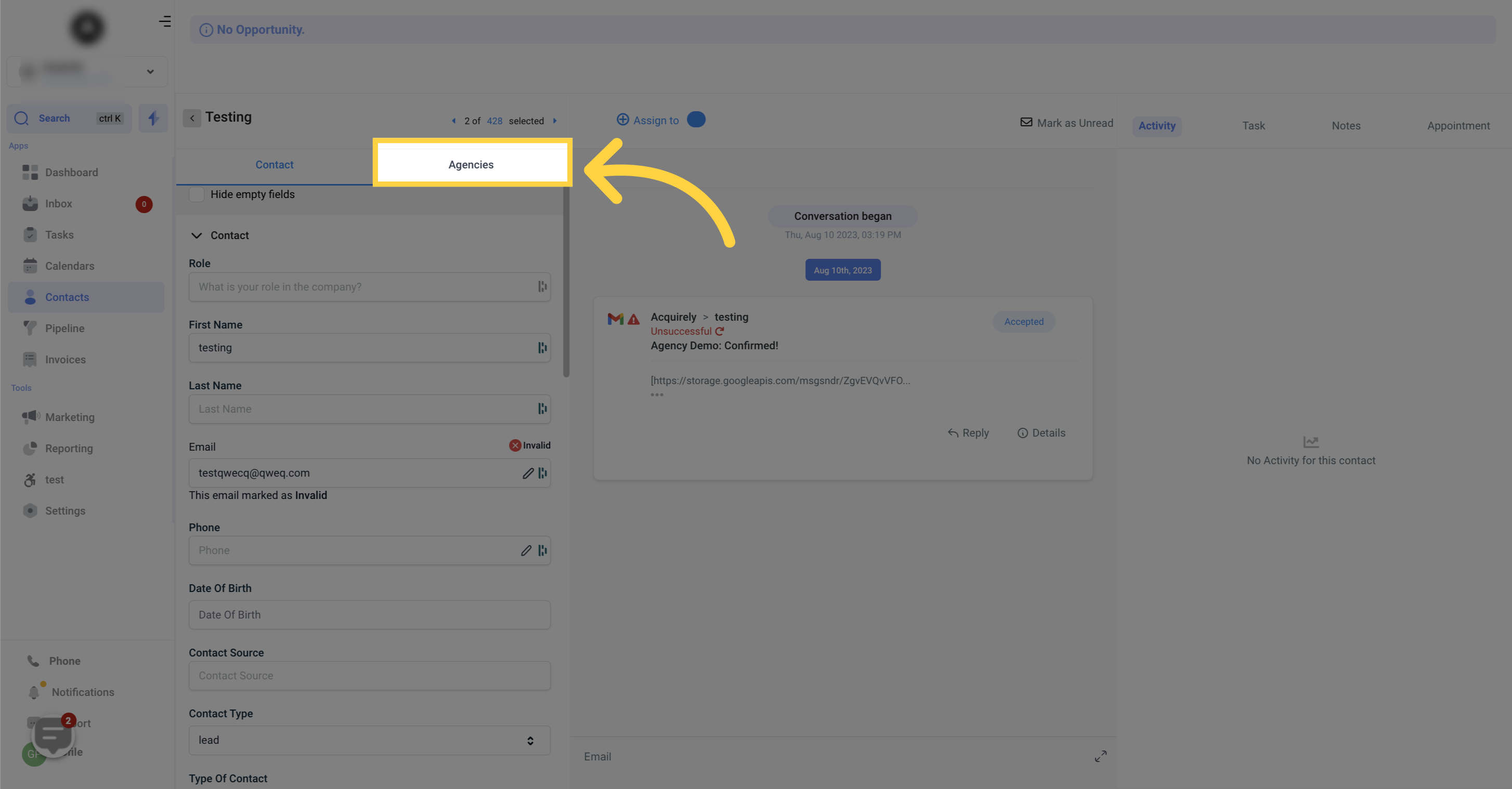Click the Reply button on email

(x=968, y=432)
